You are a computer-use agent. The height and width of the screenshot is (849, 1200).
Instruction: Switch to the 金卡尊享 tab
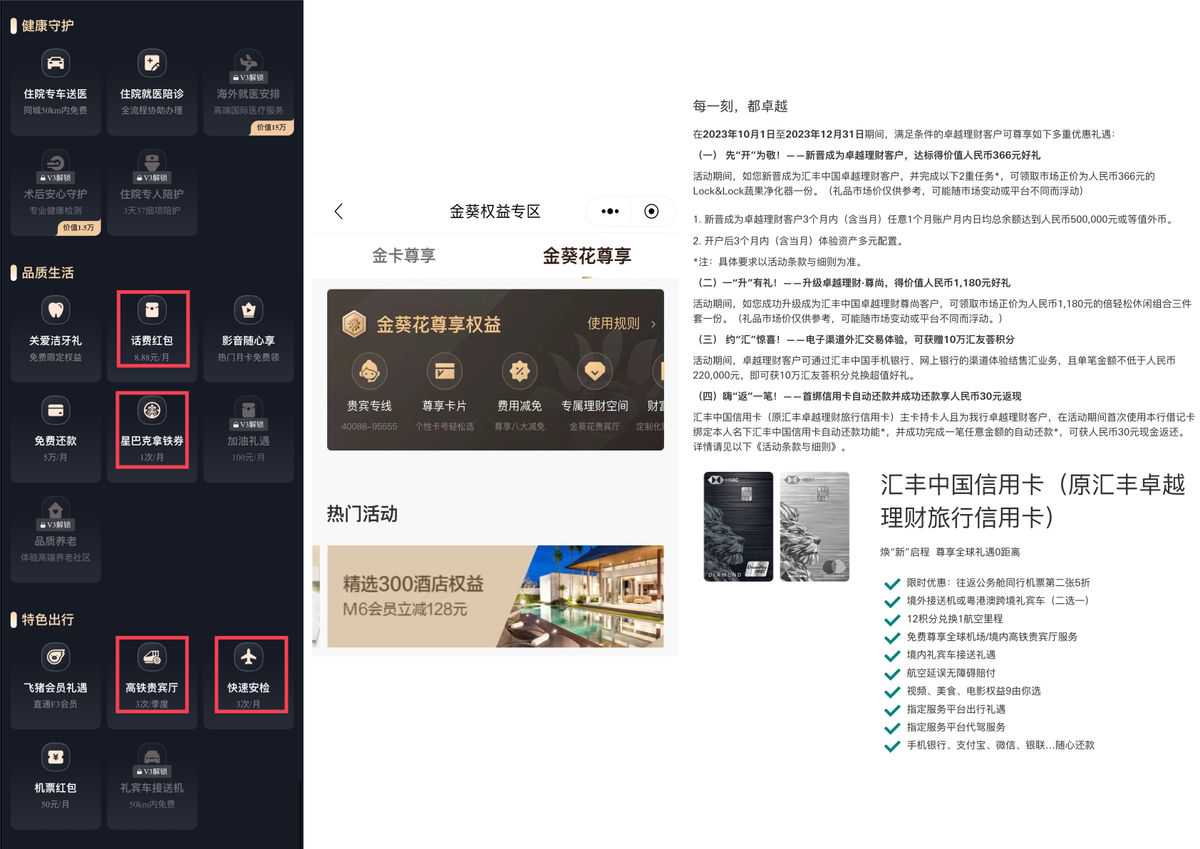404,256
